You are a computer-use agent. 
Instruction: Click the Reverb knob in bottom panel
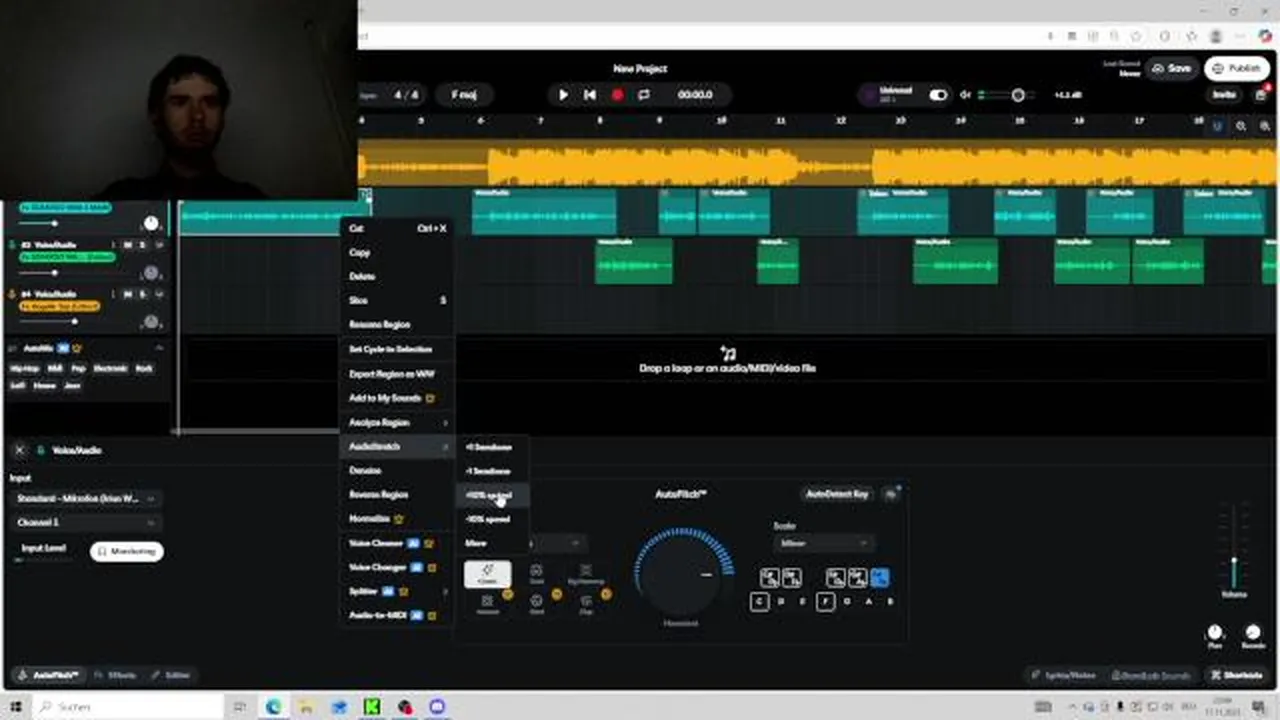pos(1253,633)
